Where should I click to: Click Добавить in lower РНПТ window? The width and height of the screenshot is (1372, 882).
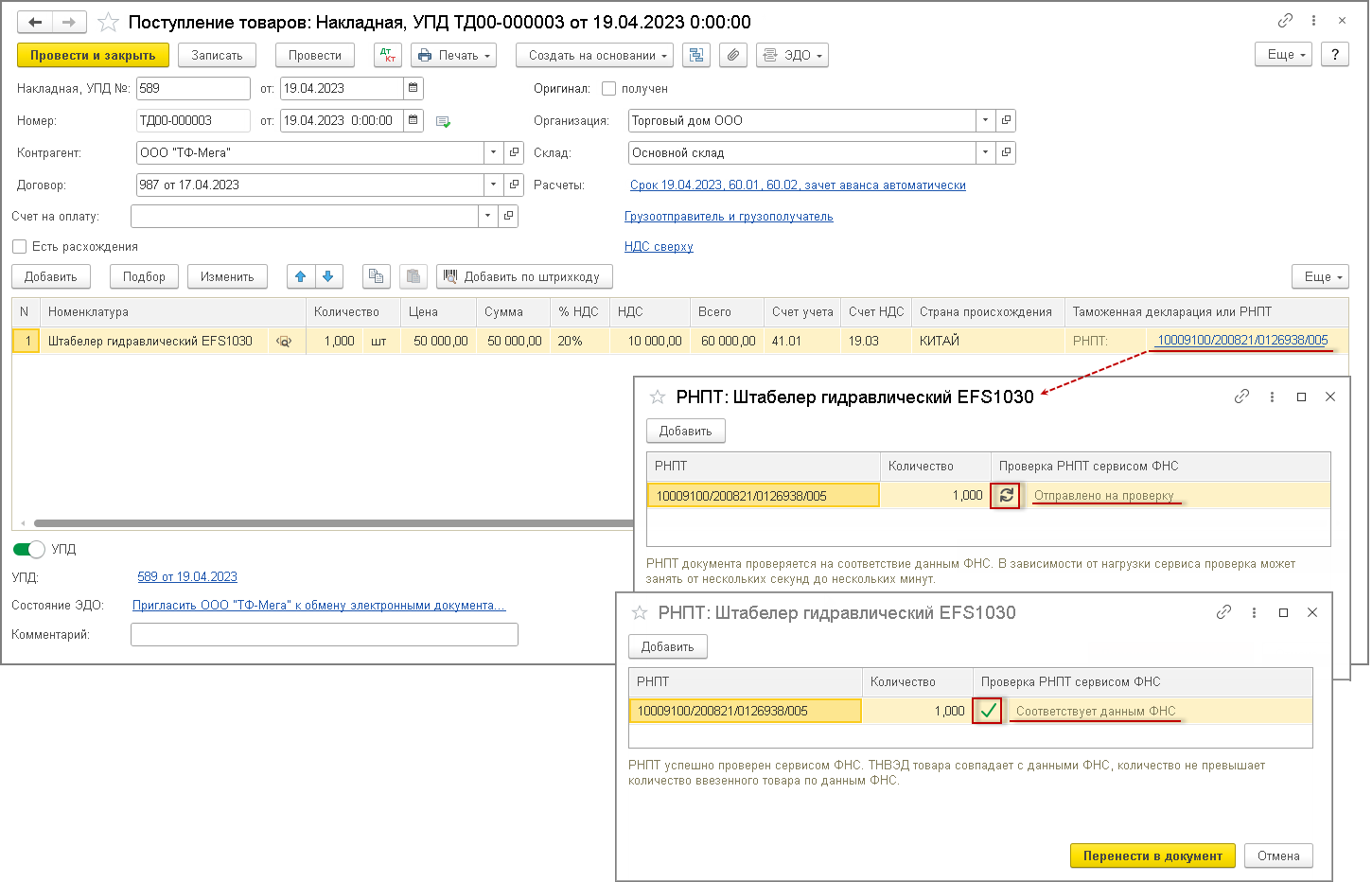(668, 646)
